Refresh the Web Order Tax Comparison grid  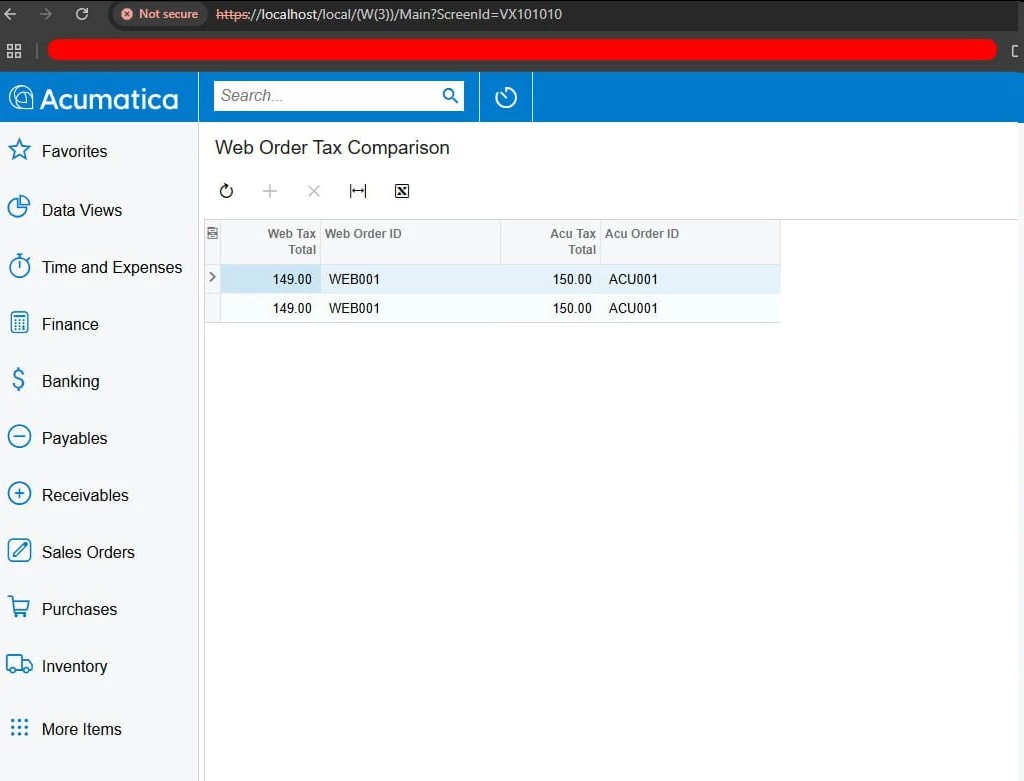(226, 191)
